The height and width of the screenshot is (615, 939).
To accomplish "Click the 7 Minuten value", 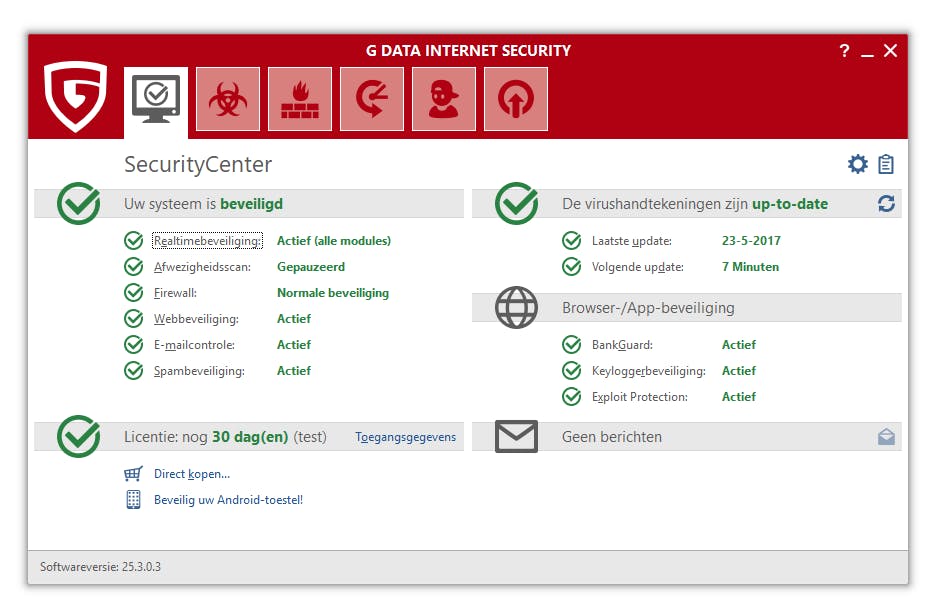I will click(750, 267).
